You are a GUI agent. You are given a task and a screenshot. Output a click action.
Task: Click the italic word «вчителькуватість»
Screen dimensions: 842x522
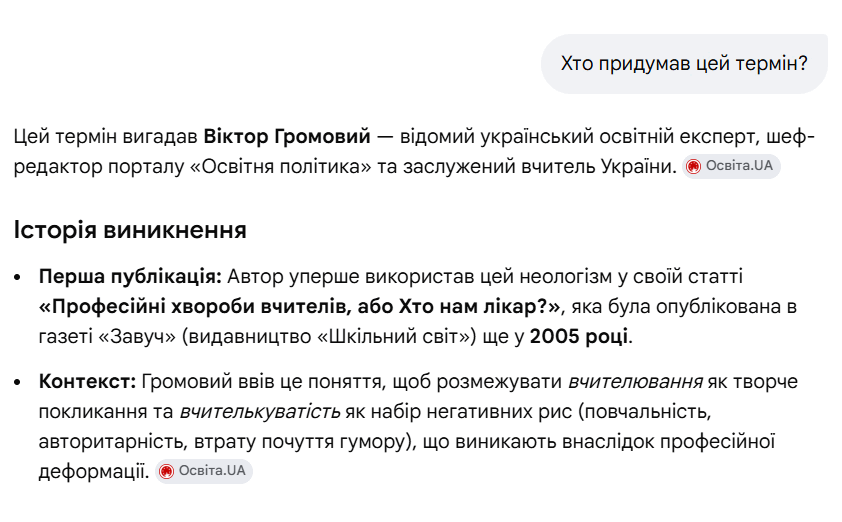[259, 412]
